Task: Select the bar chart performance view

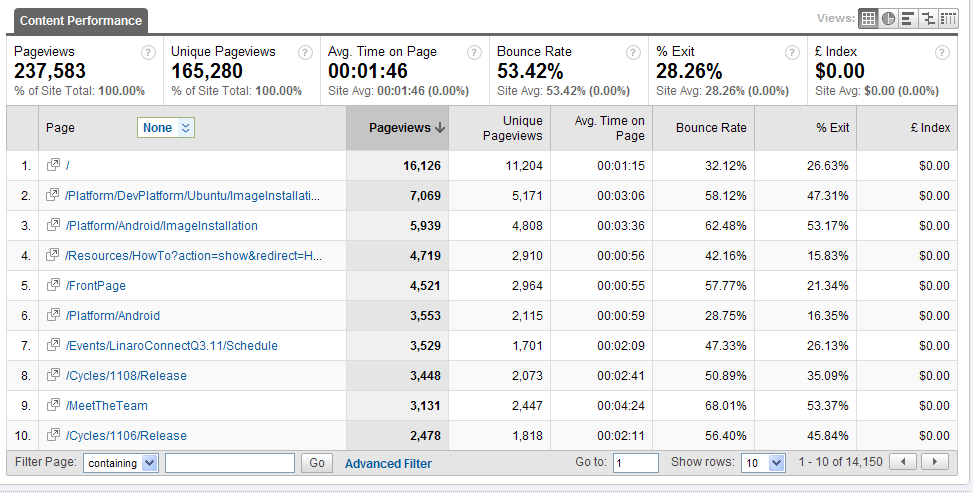Action: tap(907, 18)
